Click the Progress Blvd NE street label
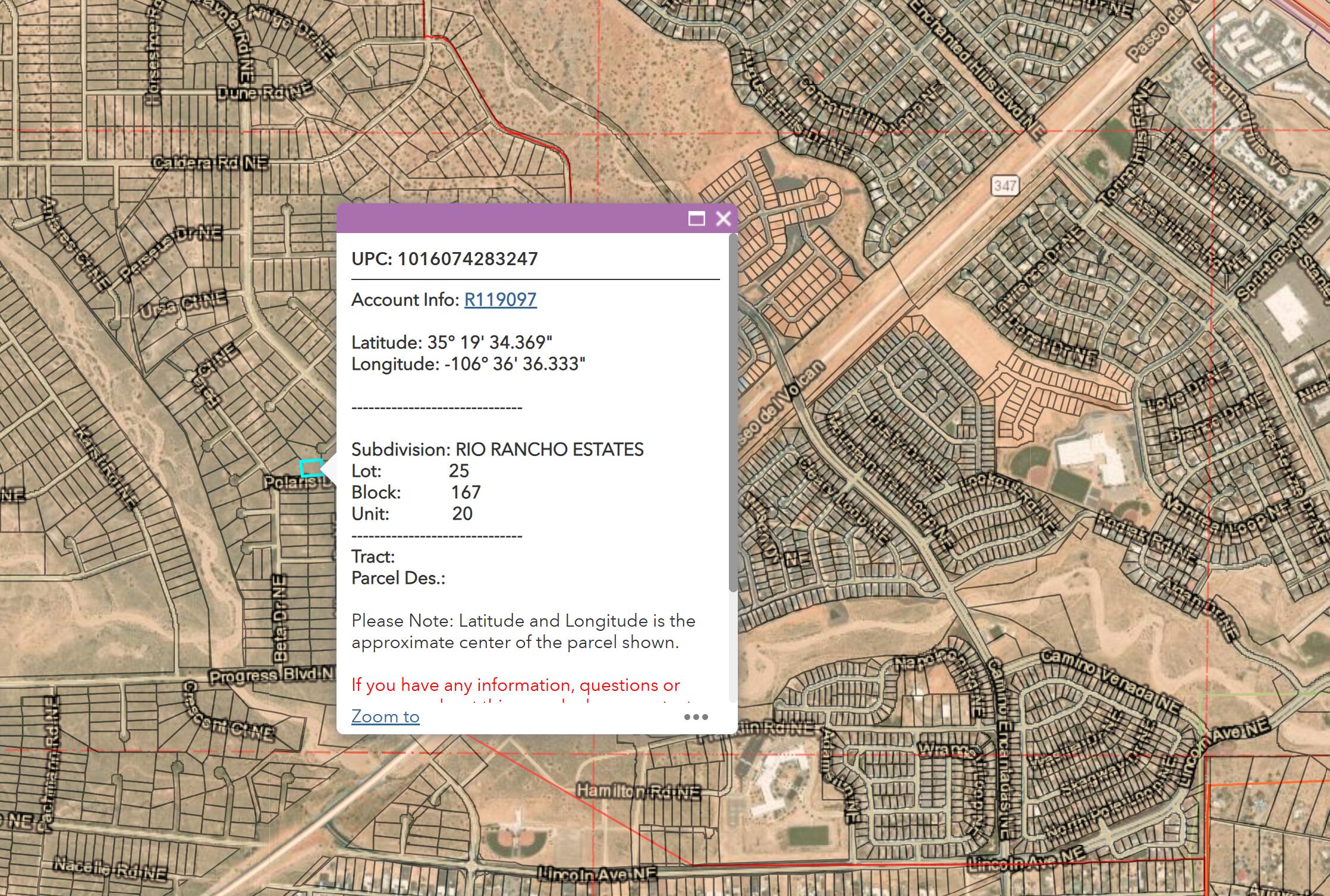This screenshot has height=896, width=1330. pos(272,675)
